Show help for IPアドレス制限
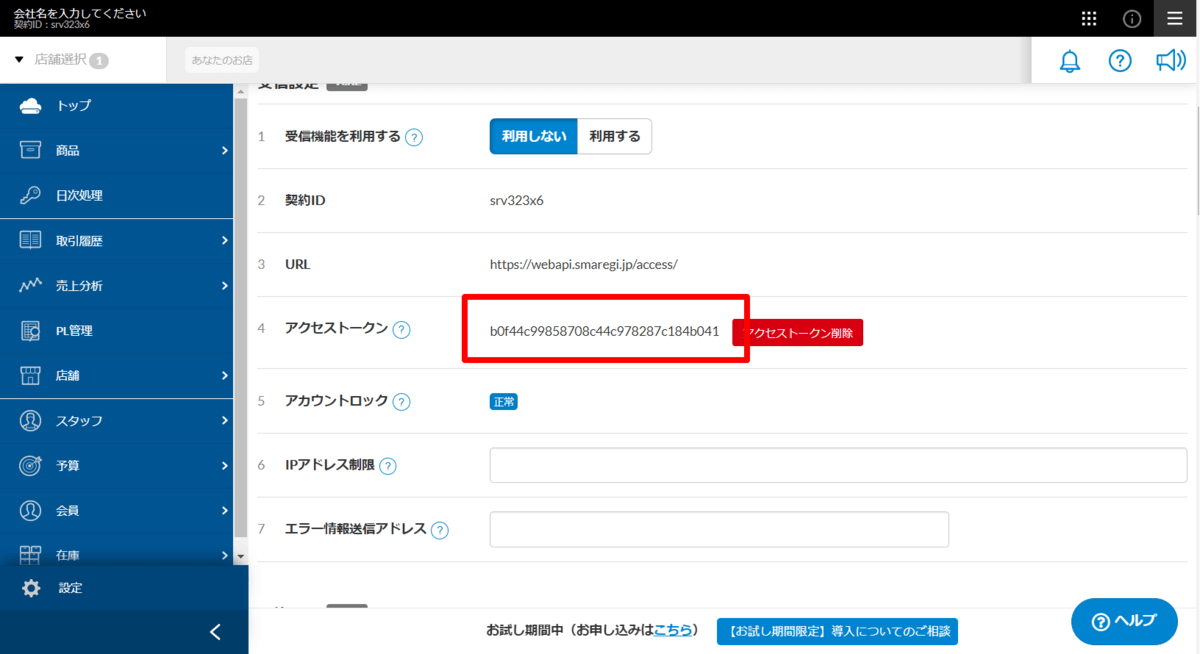The width and height of the screenshot is (1200, 654). click(388, 466)
